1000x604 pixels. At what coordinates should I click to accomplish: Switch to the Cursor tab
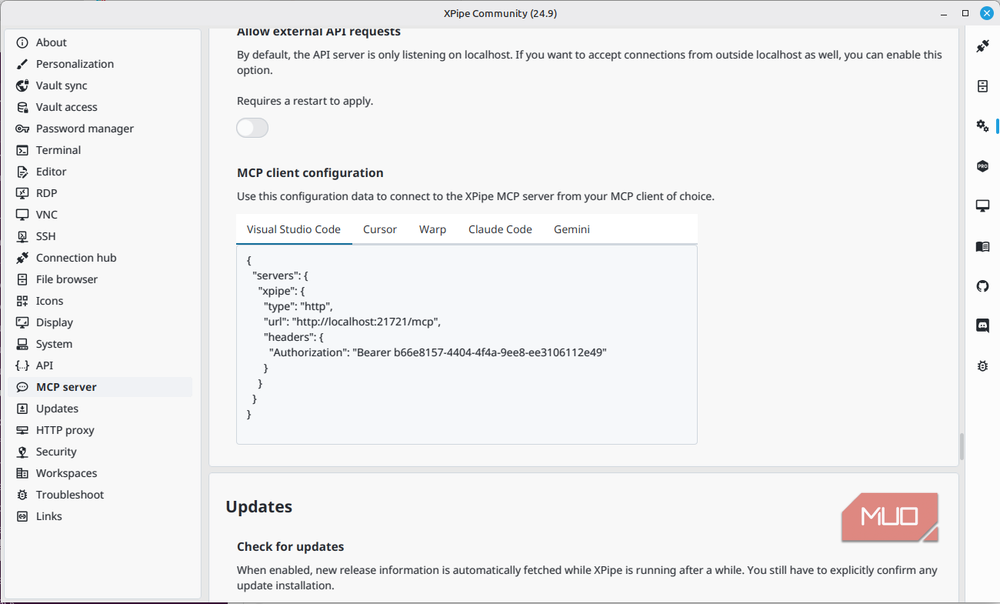[x=379, y=230]
